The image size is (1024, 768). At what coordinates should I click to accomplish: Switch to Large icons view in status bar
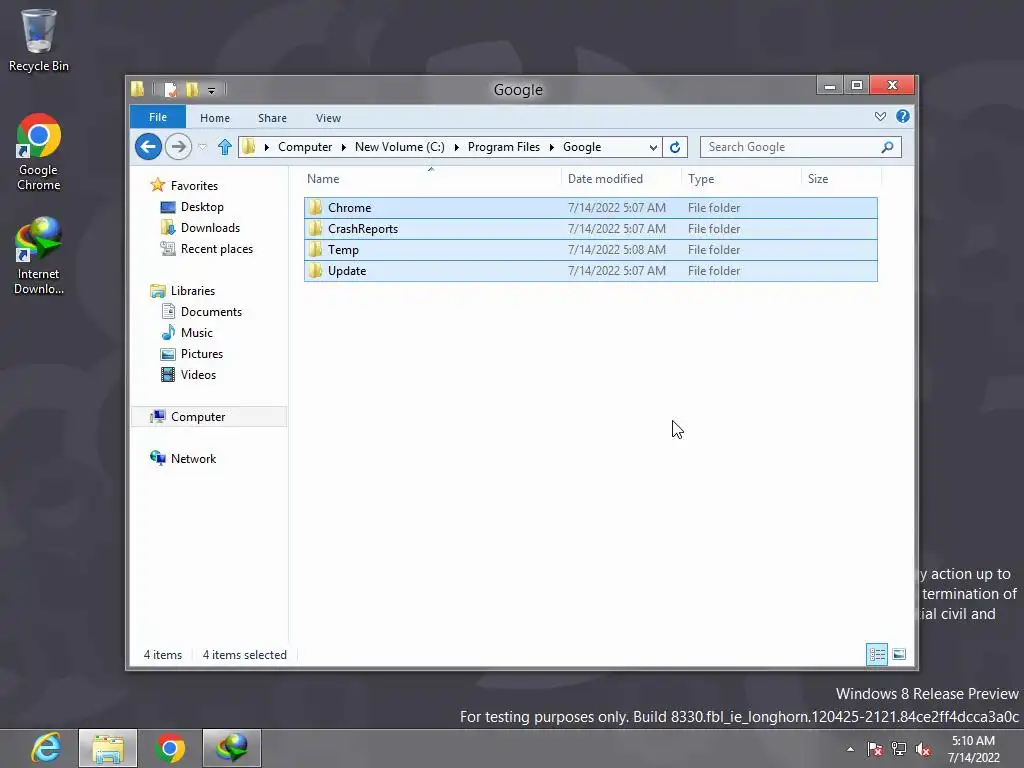point(899,654)
